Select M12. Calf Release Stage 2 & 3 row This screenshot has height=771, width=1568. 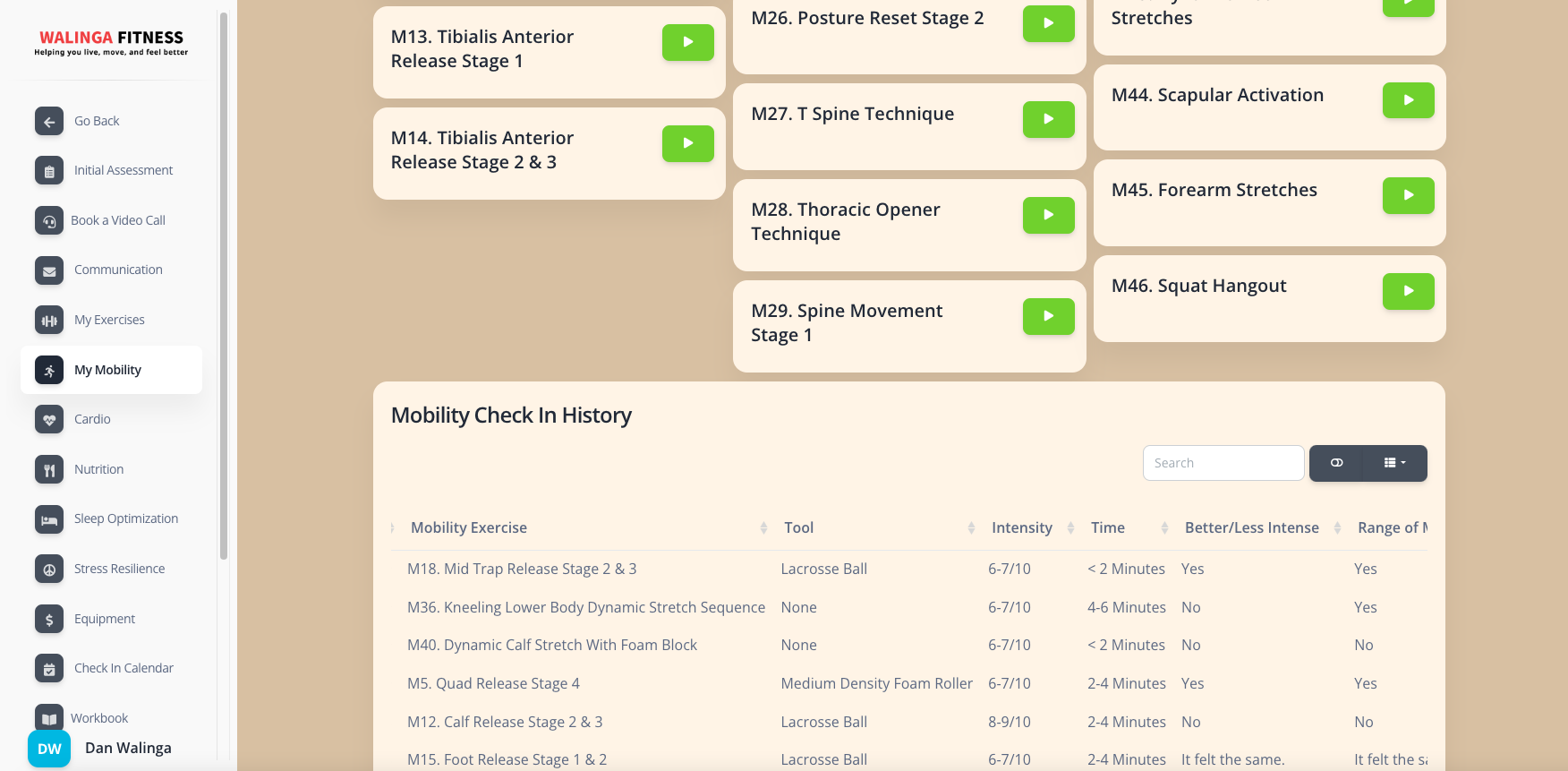909,722
